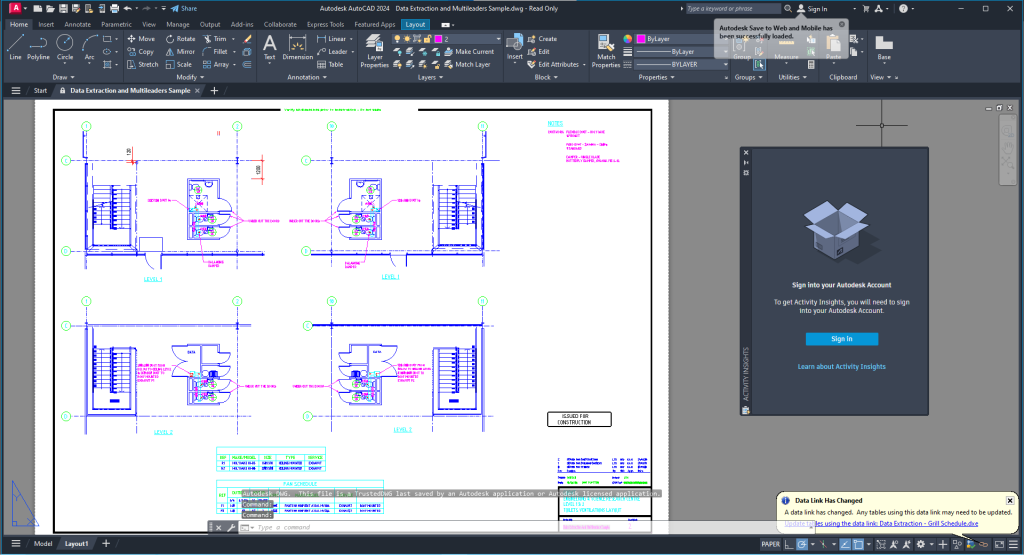The width and height of the screenshot is (1024, 555).
Task: Click the keyword search input field
Action: pos(732,8)
